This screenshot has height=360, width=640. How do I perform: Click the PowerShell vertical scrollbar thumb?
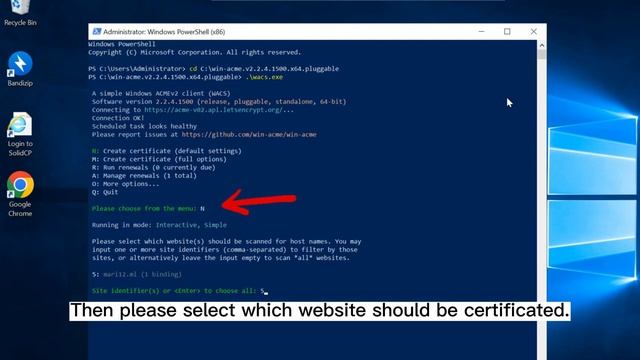pyautogui.click(x=542, y=55)
